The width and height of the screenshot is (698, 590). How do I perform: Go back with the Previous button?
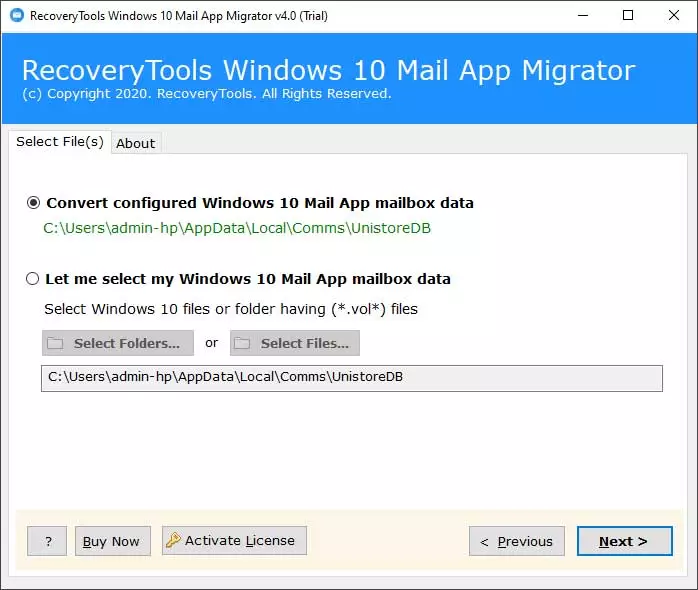[x=516, y=542]
